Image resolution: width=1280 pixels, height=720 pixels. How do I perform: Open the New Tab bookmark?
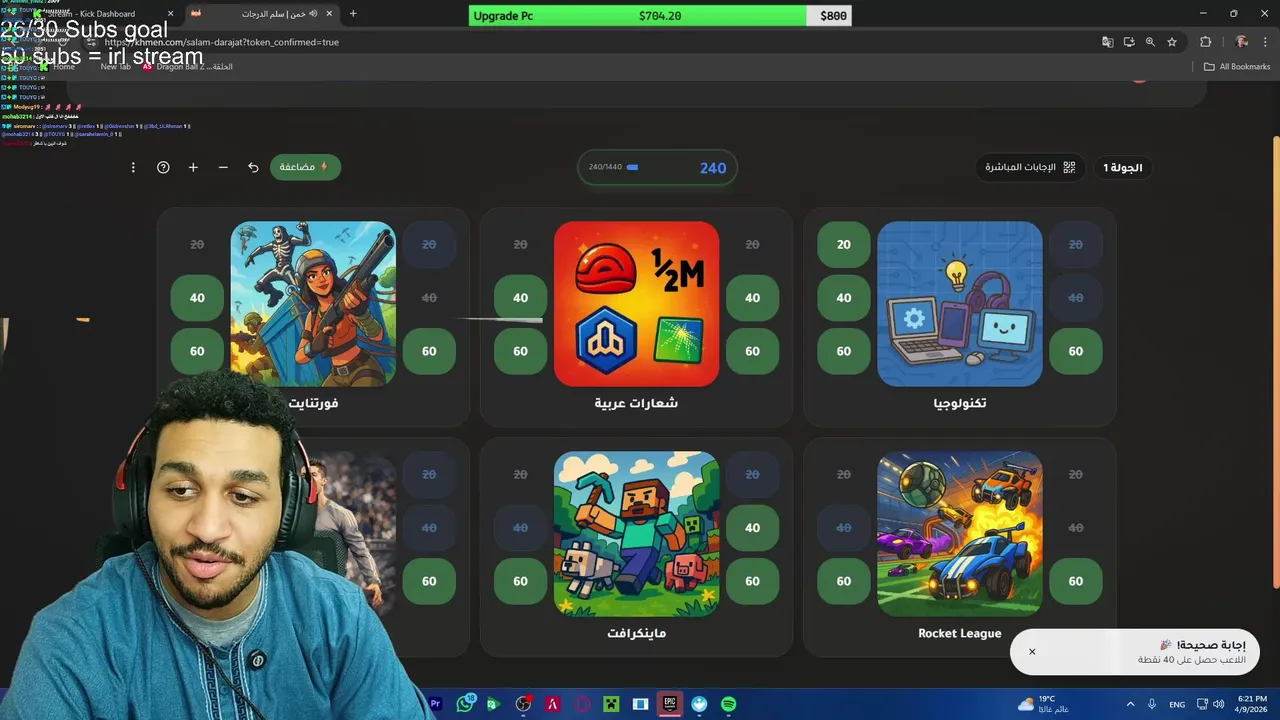[x=115, y=66]
